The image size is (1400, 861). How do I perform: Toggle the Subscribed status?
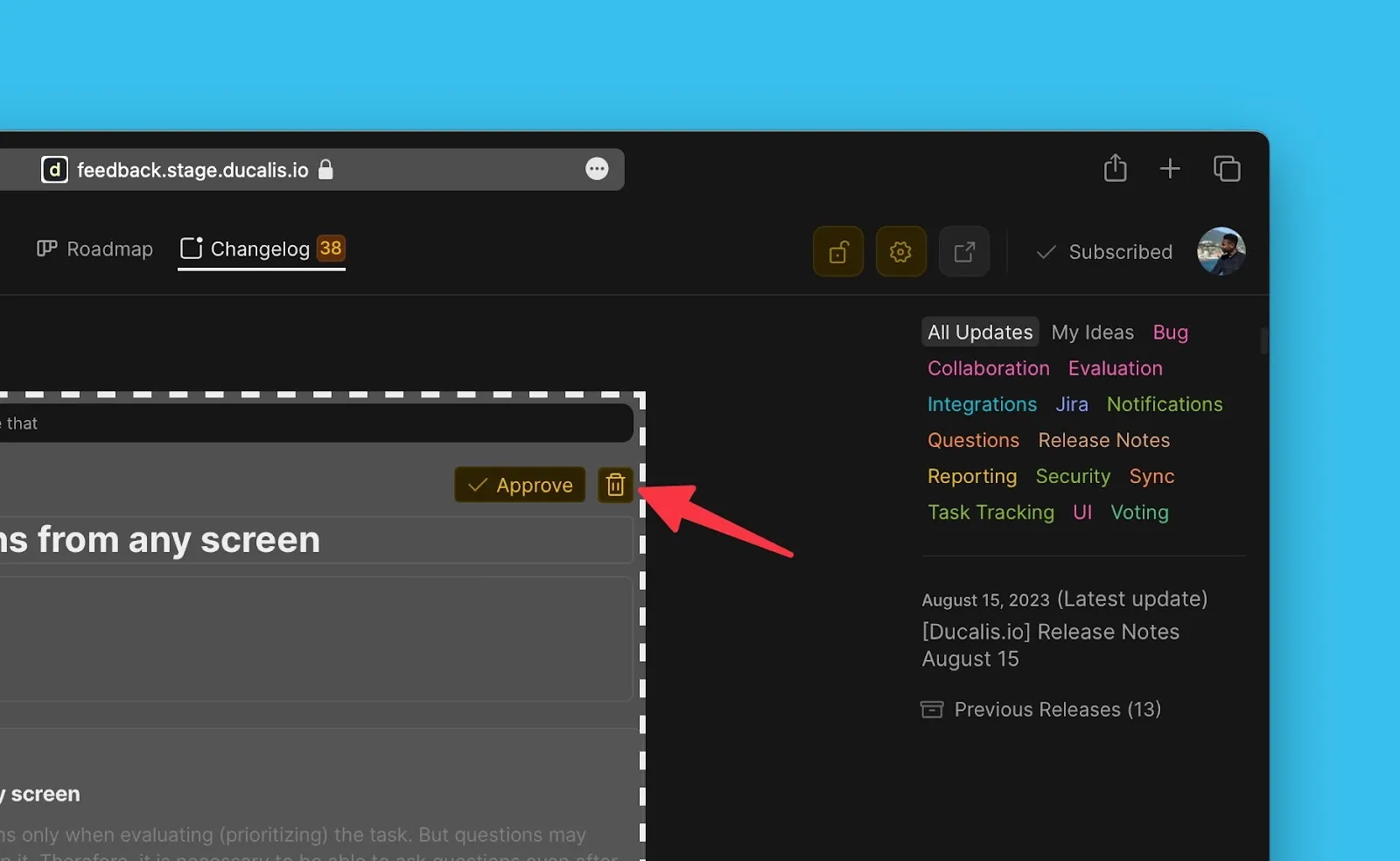pyautogui.click(x=1104, y=252)
